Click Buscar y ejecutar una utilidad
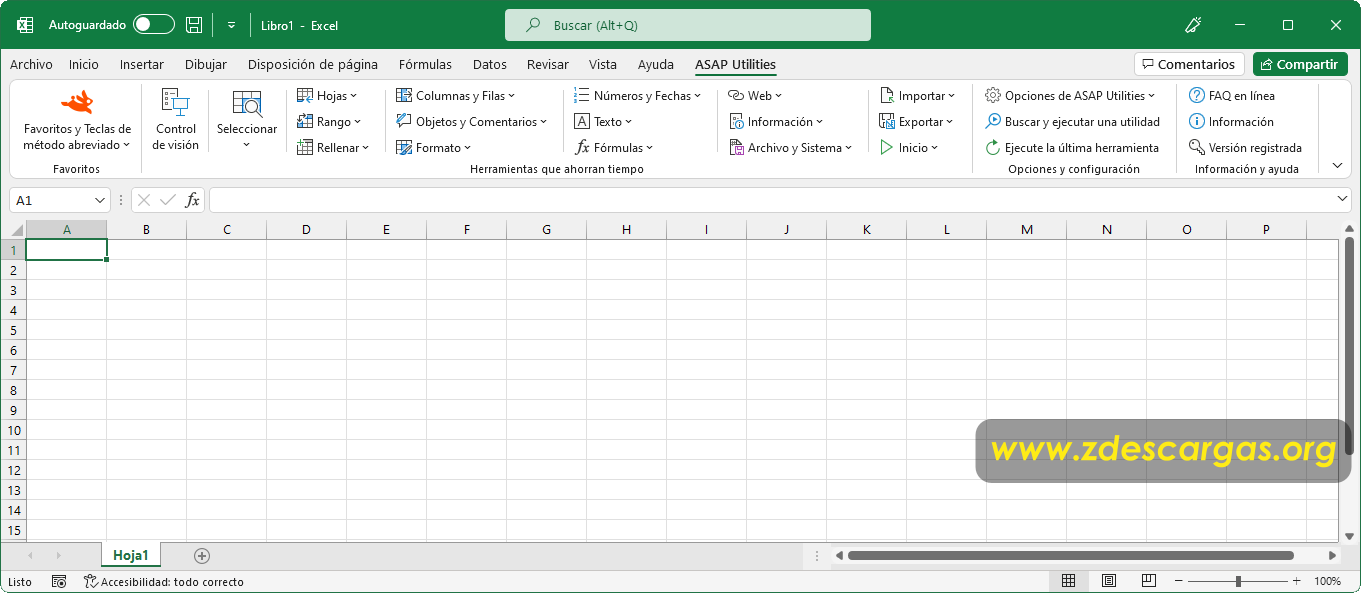The height and width of the screenshot is (593, 1361). [1072, 122]
